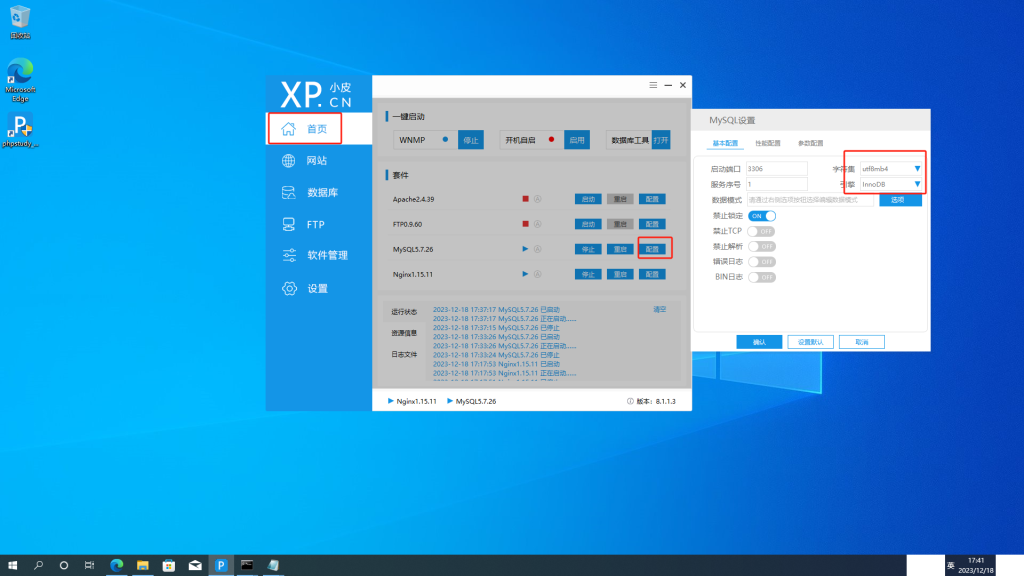Restart Nginx1.15.11 with 重启 button
This screenshot has width=1024, height=576.
pyautogui.click(x=620, y=274)
